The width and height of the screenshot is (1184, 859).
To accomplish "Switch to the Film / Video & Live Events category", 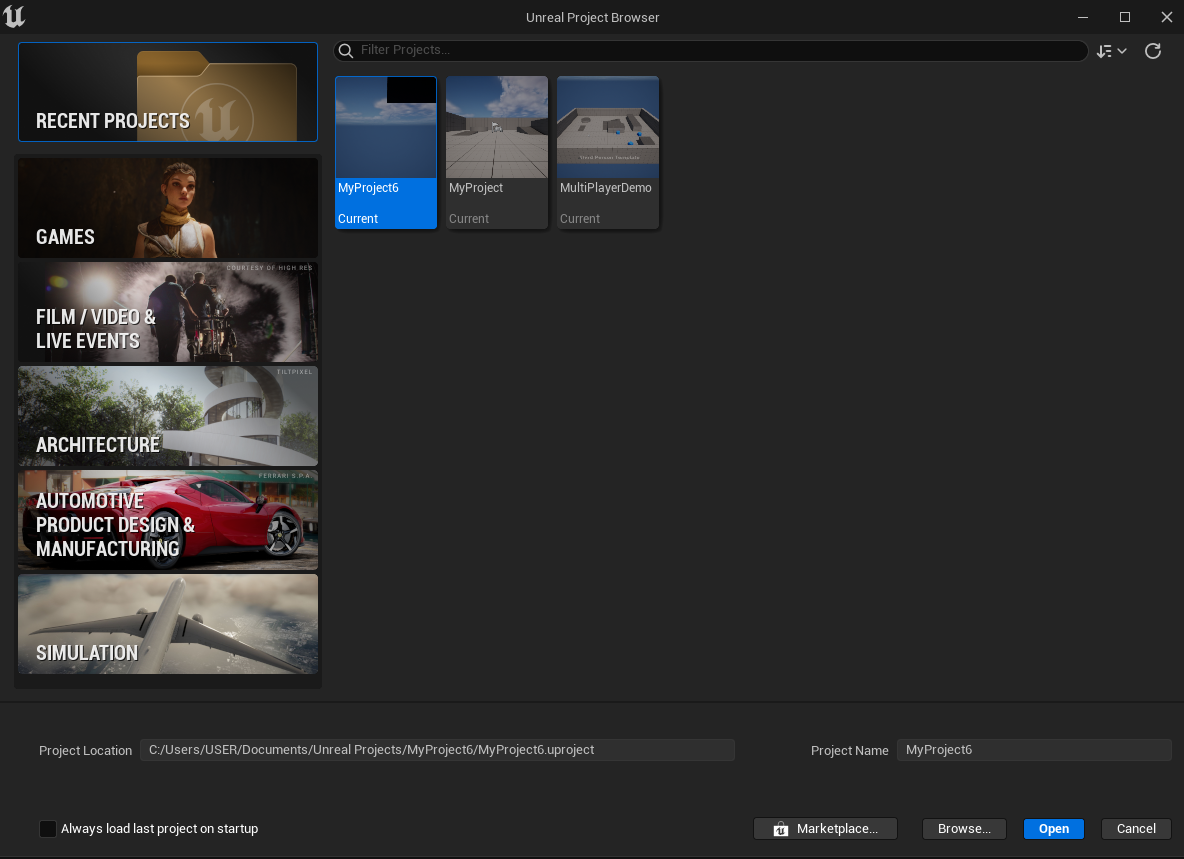I will pyautogui.click(x=167, y=311).
